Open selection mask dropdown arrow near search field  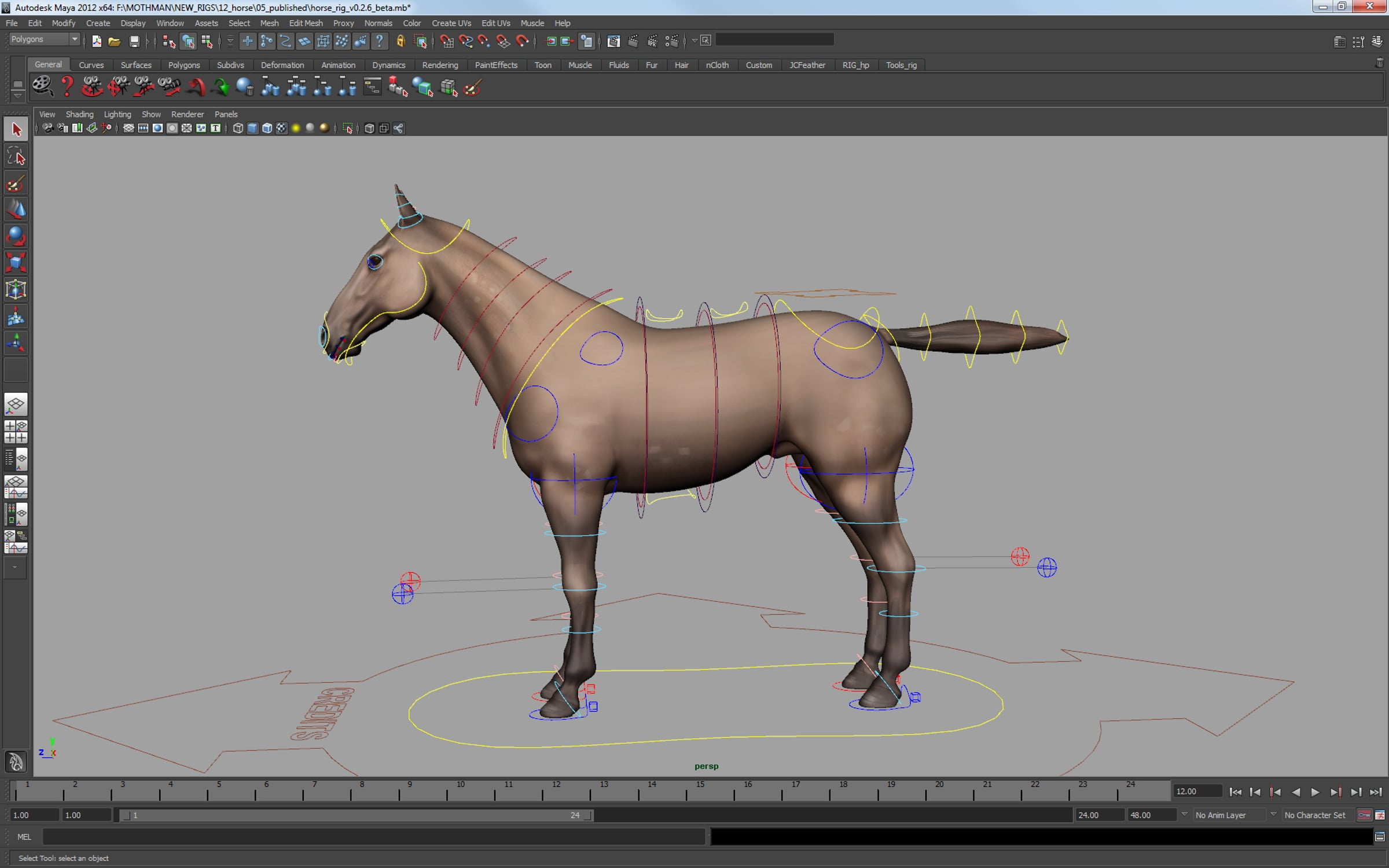694,41
